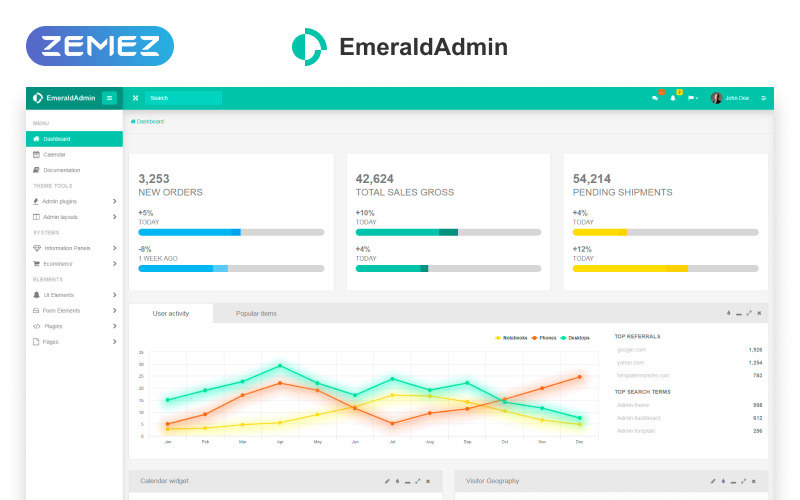
Task: Expand the User activity panel to fullscreen
Action: tap(749, 313)
